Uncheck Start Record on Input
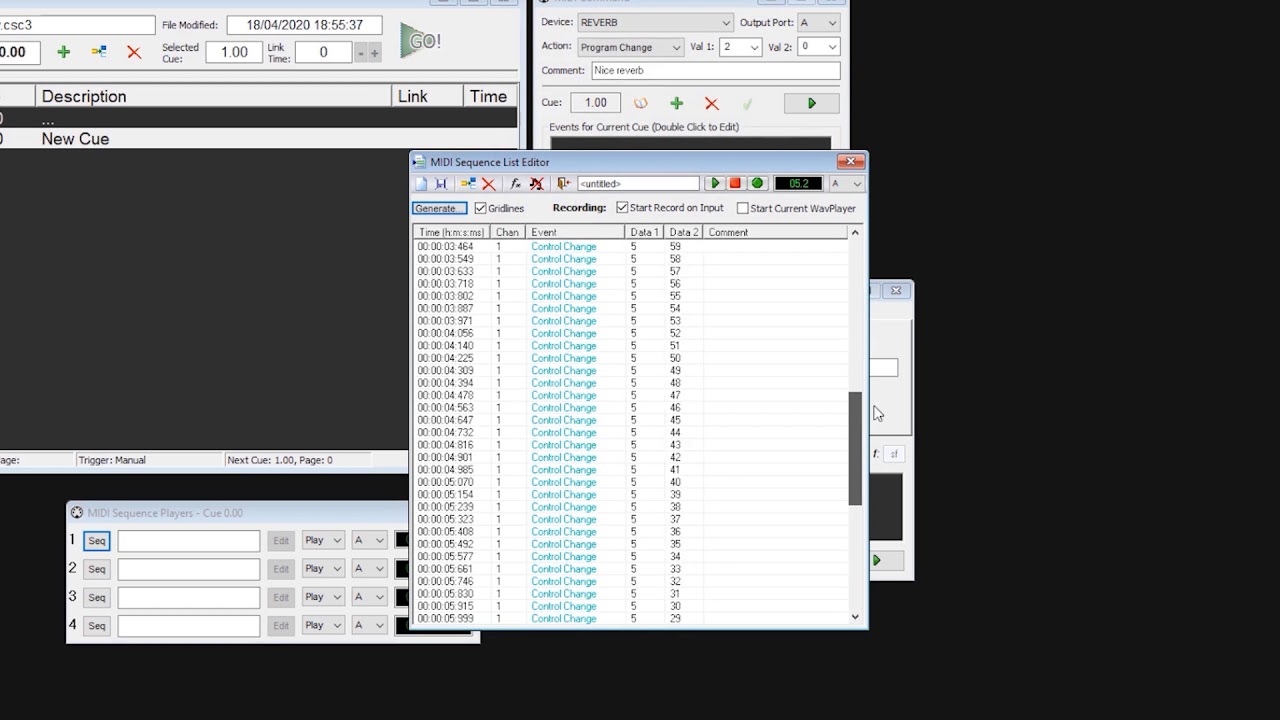This screenshot has width=1280, height=720. pos(622,208)
